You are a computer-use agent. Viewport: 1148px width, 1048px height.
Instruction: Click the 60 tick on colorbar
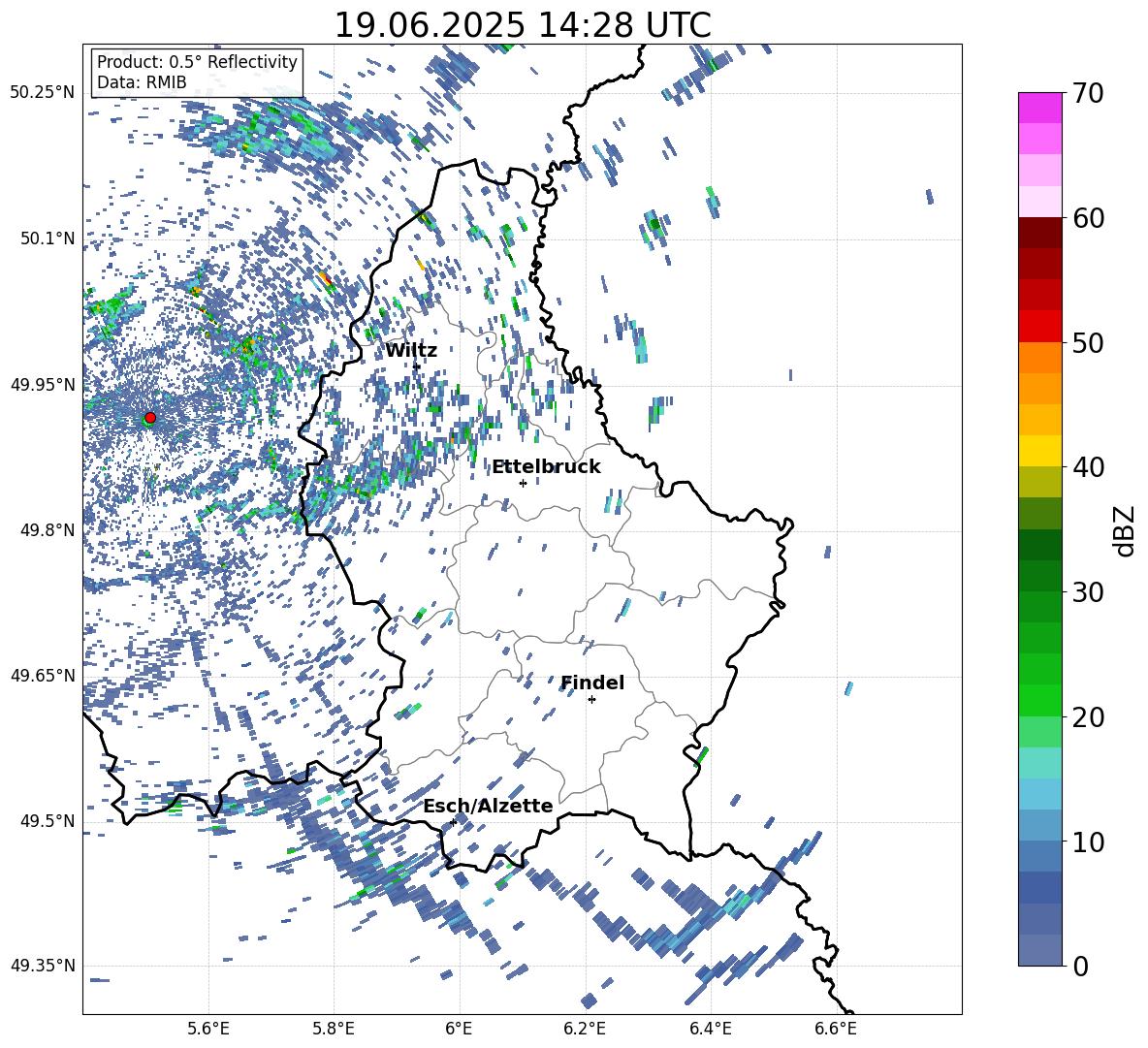(x=1088, y=218)
